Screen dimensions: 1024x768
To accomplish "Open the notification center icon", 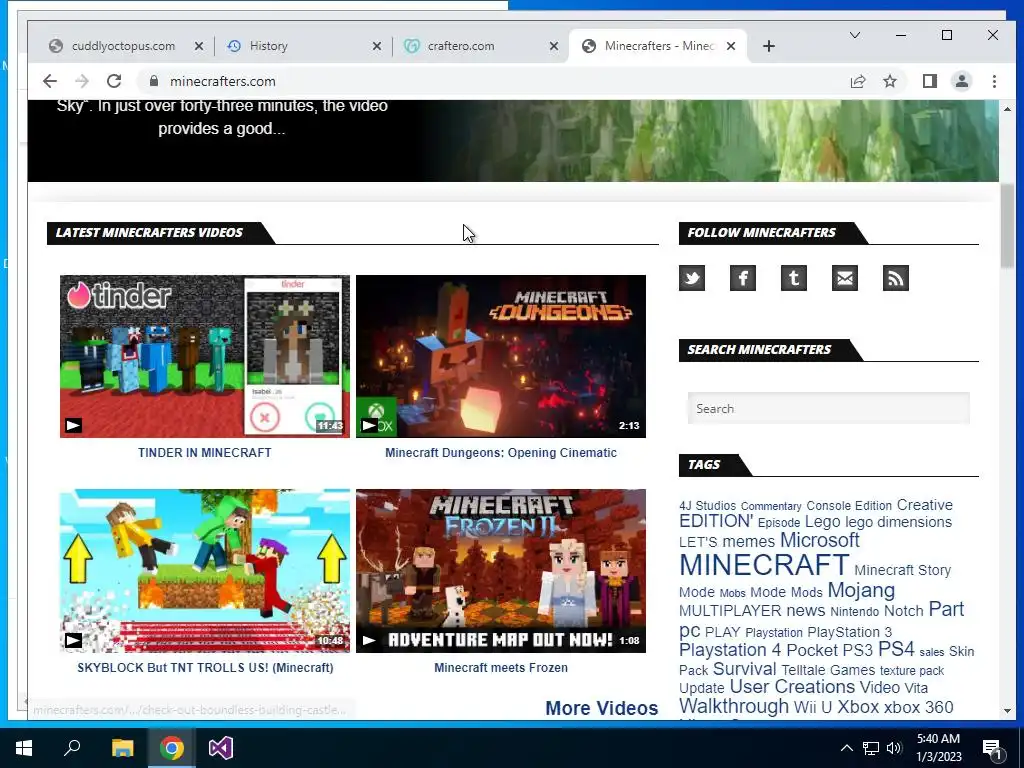I will coord(992,749).
